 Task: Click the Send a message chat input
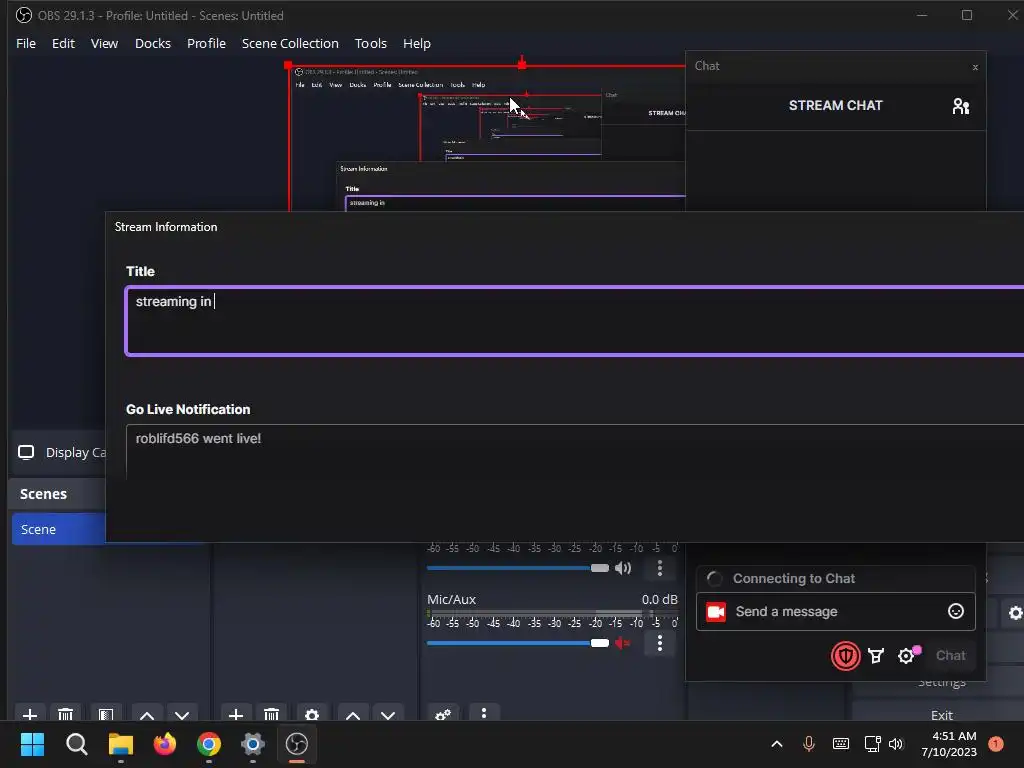[x=836, y=611]
